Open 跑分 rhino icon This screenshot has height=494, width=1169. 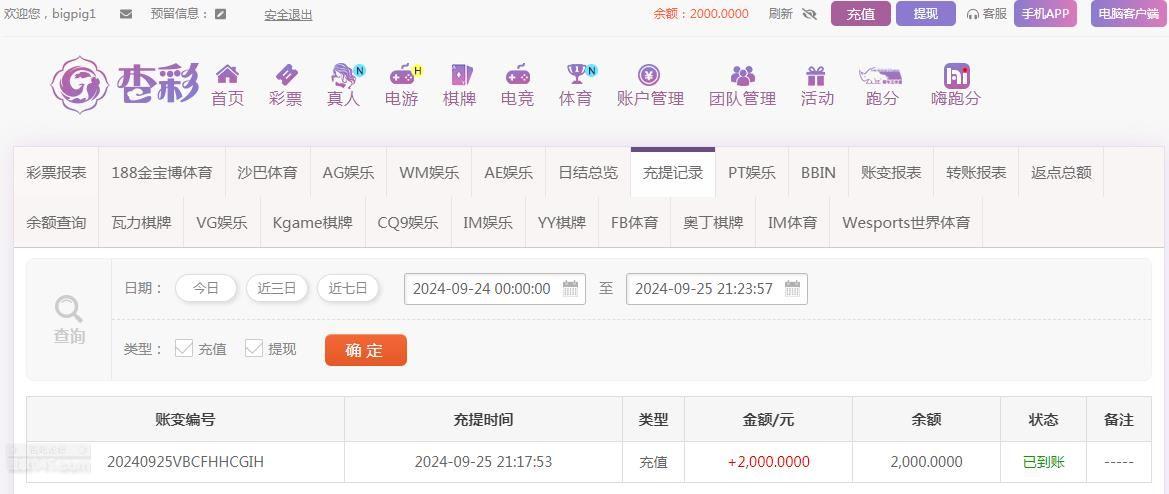[880, 75]
